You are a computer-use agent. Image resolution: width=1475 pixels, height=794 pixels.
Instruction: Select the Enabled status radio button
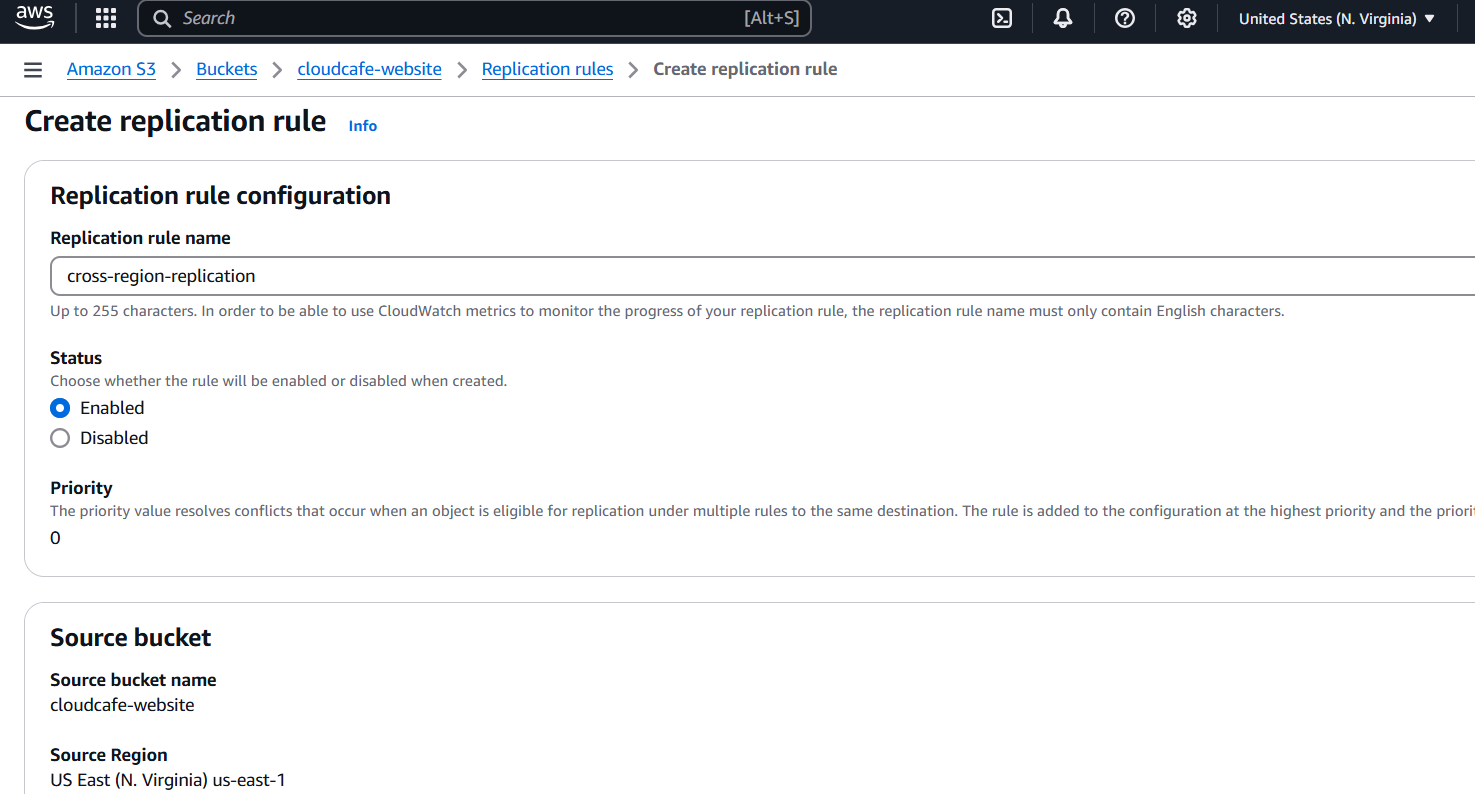[x=60, y=408]
